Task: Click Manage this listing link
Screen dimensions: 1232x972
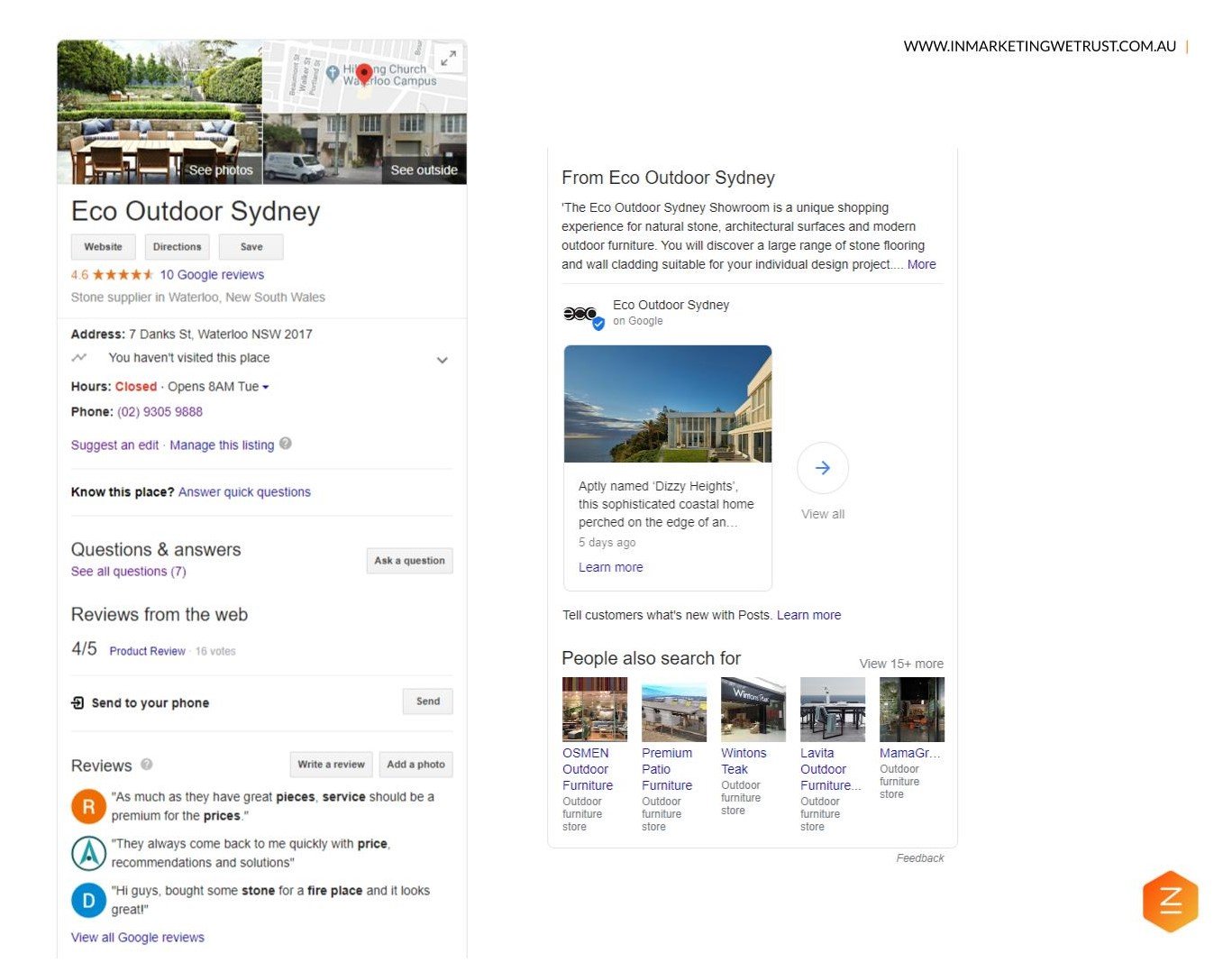Action: [222, 445]
